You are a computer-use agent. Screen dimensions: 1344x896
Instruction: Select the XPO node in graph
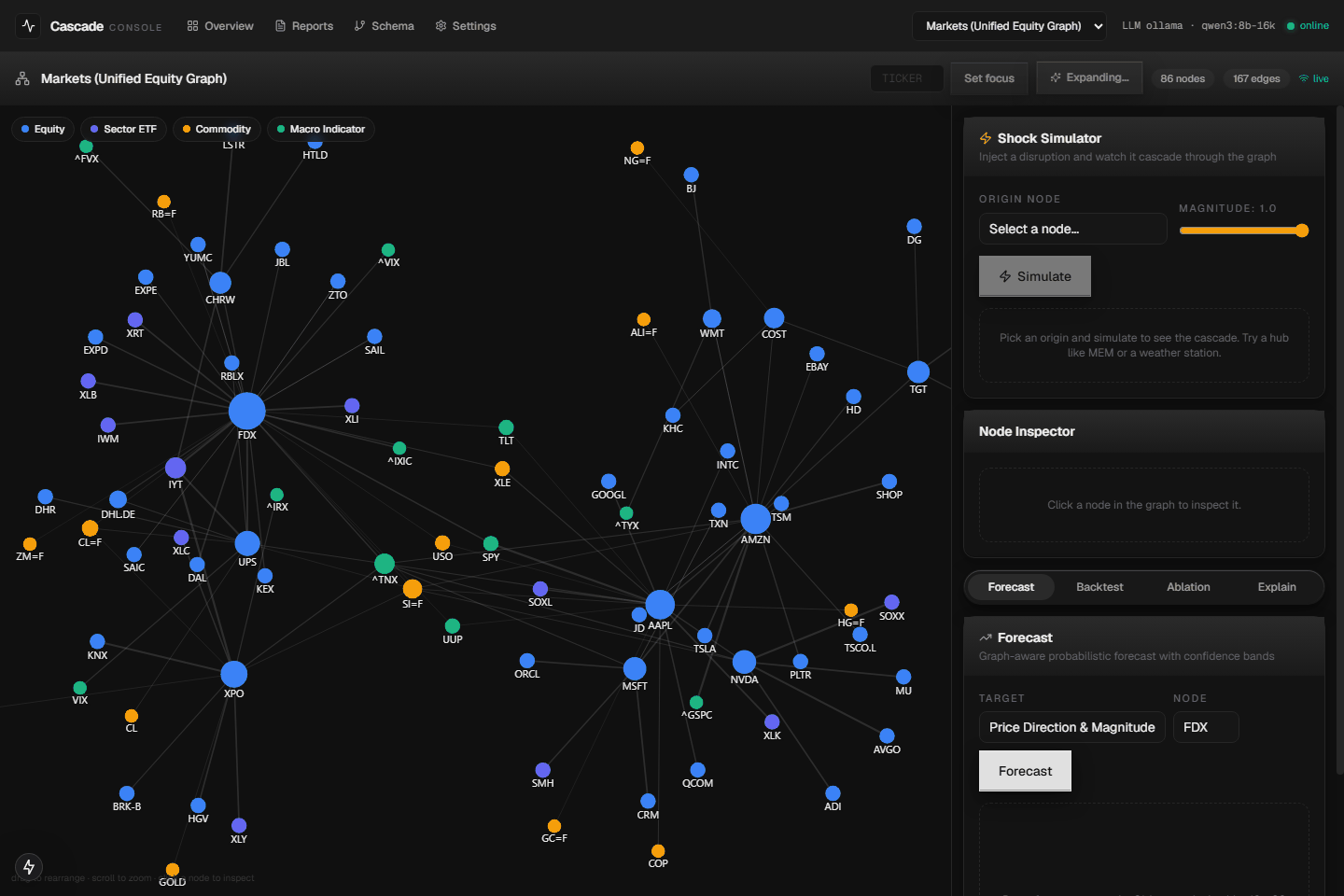(x=233, y=674)
